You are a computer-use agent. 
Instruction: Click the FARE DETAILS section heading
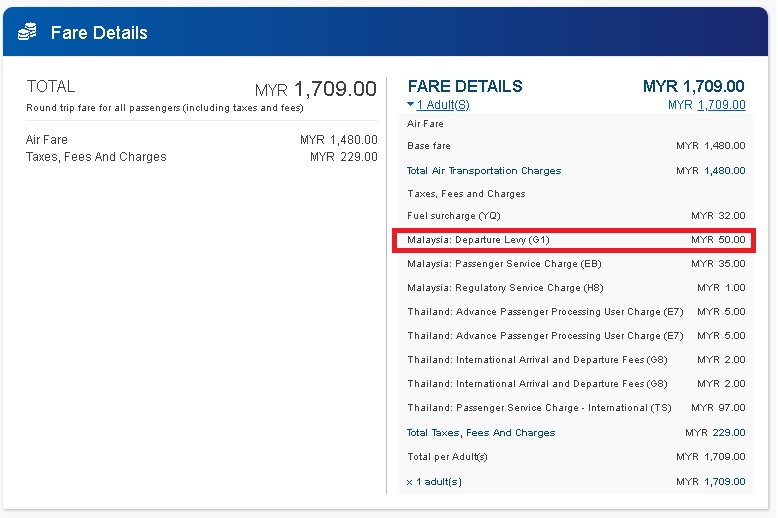465,86
